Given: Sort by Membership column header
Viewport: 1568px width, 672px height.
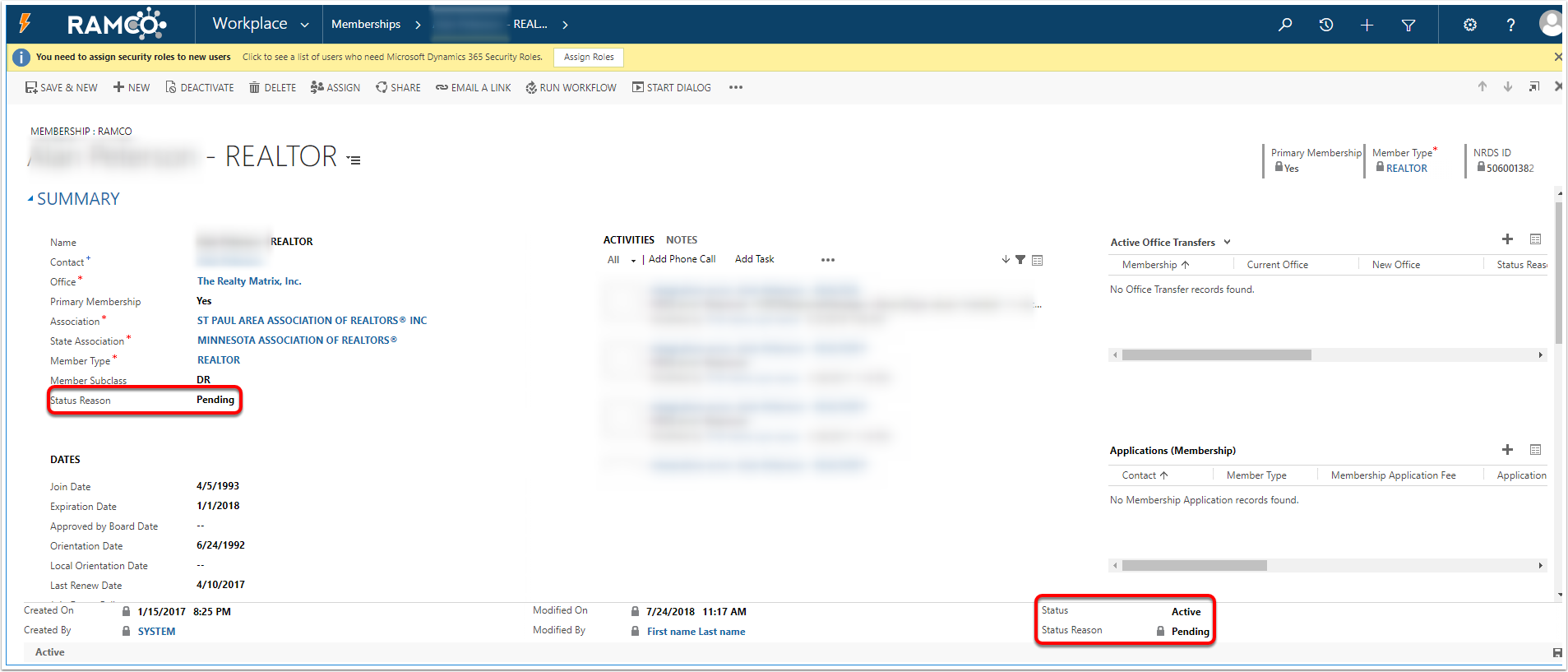Looking at the screenshot, I should [x=1155, y=265].
